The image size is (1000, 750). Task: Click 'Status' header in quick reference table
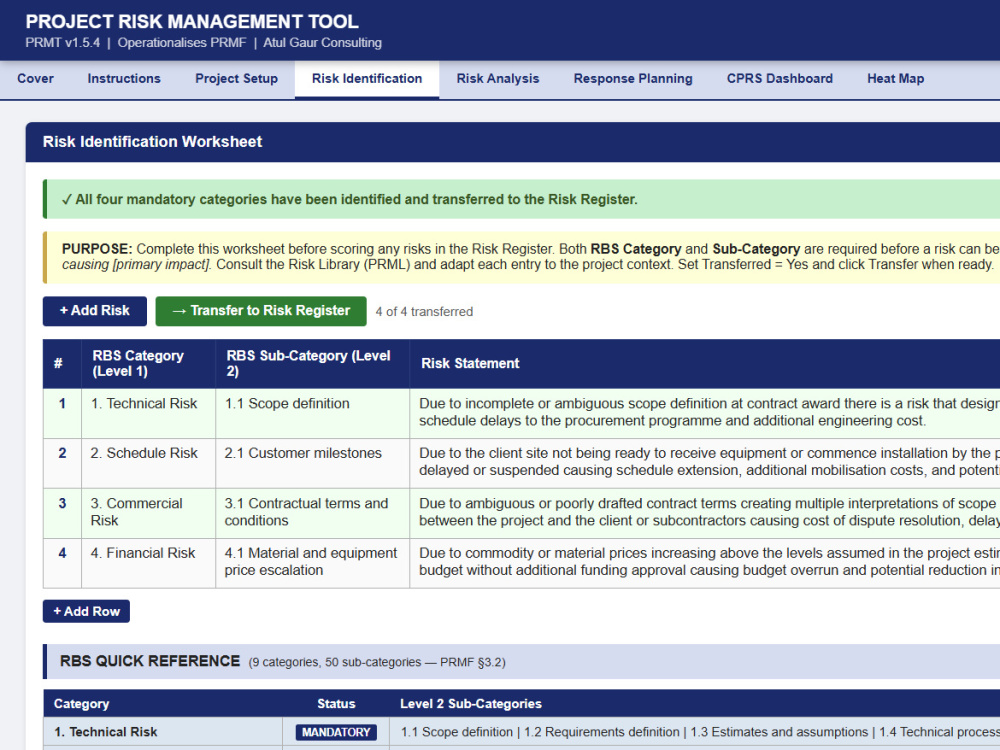(336, 703)
